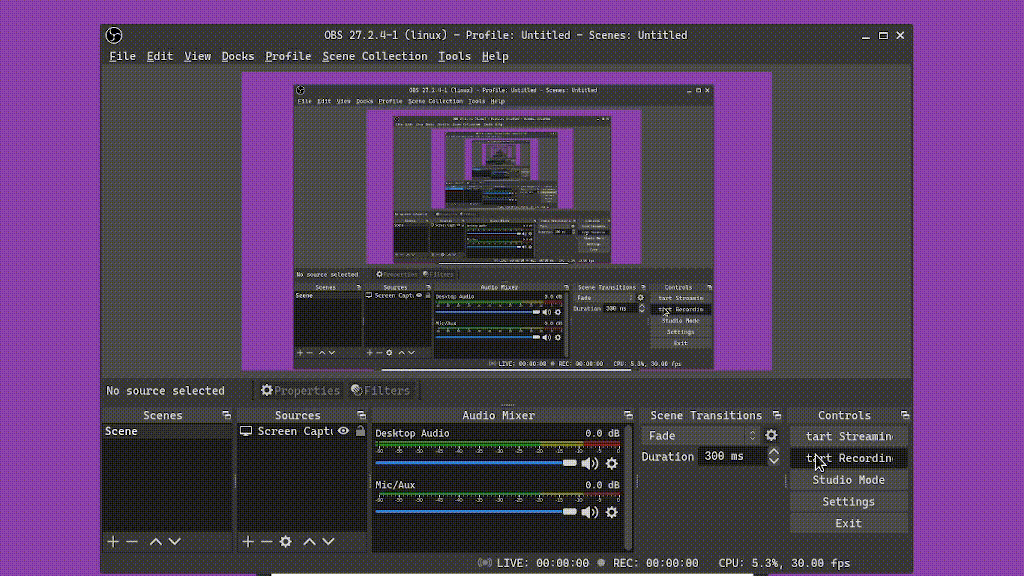Open the Tools menu

click(x=455, y=56)
